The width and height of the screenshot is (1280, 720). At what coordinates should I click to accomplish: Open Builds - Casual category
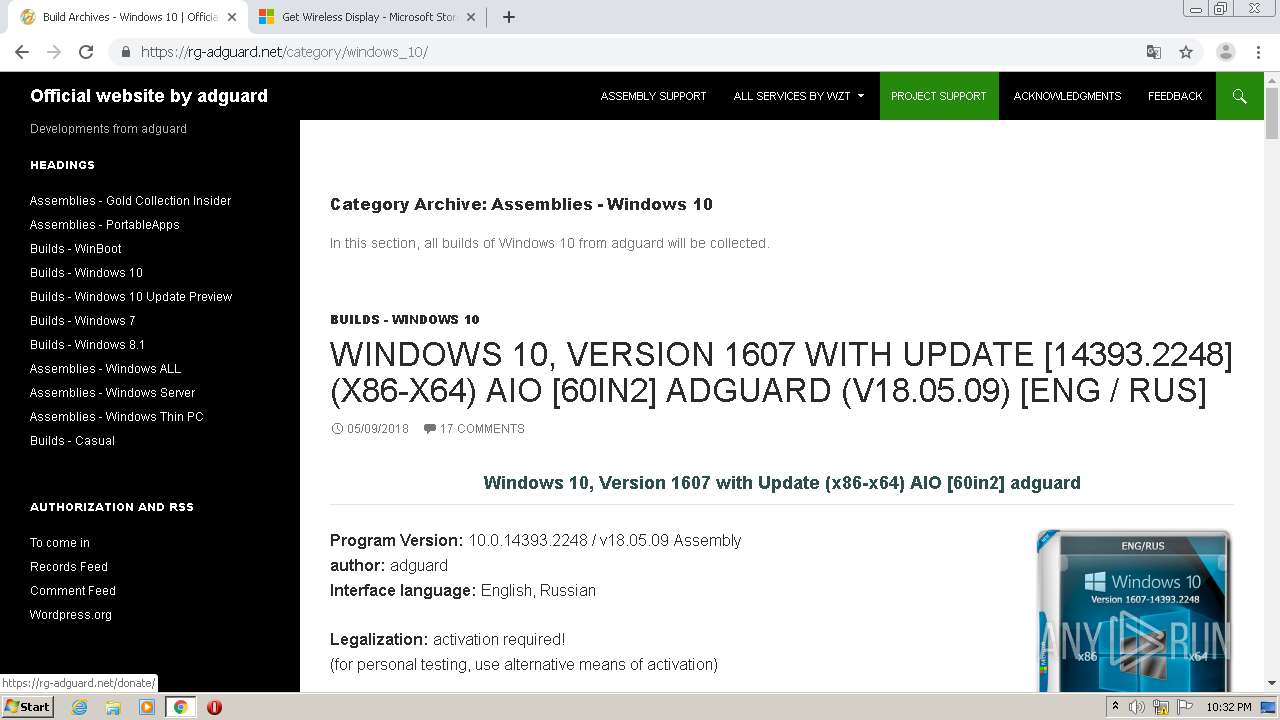72,441
